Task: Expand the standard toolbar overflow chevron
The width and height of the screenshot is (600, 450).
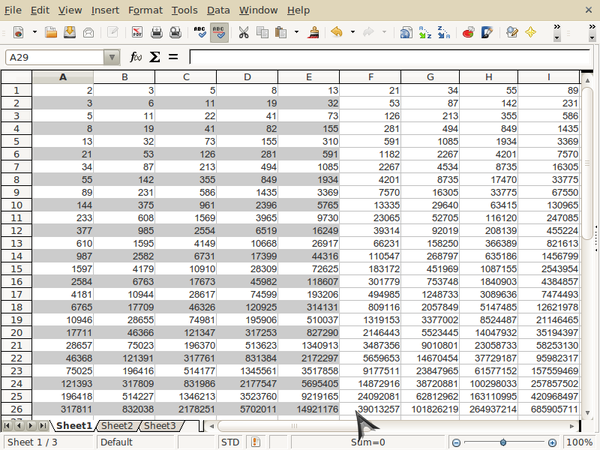Action: click(557, 33)
